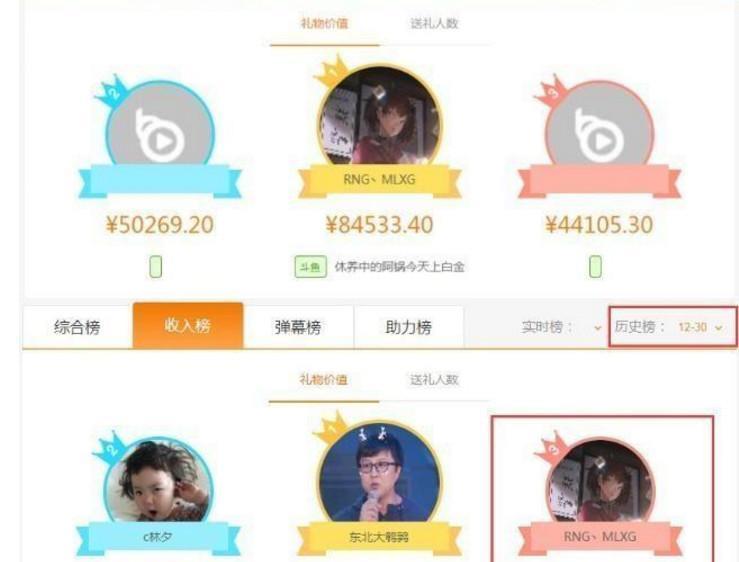Switch to 弹幕榜 tab
The image size is (739, 562).
pos(298,327)
